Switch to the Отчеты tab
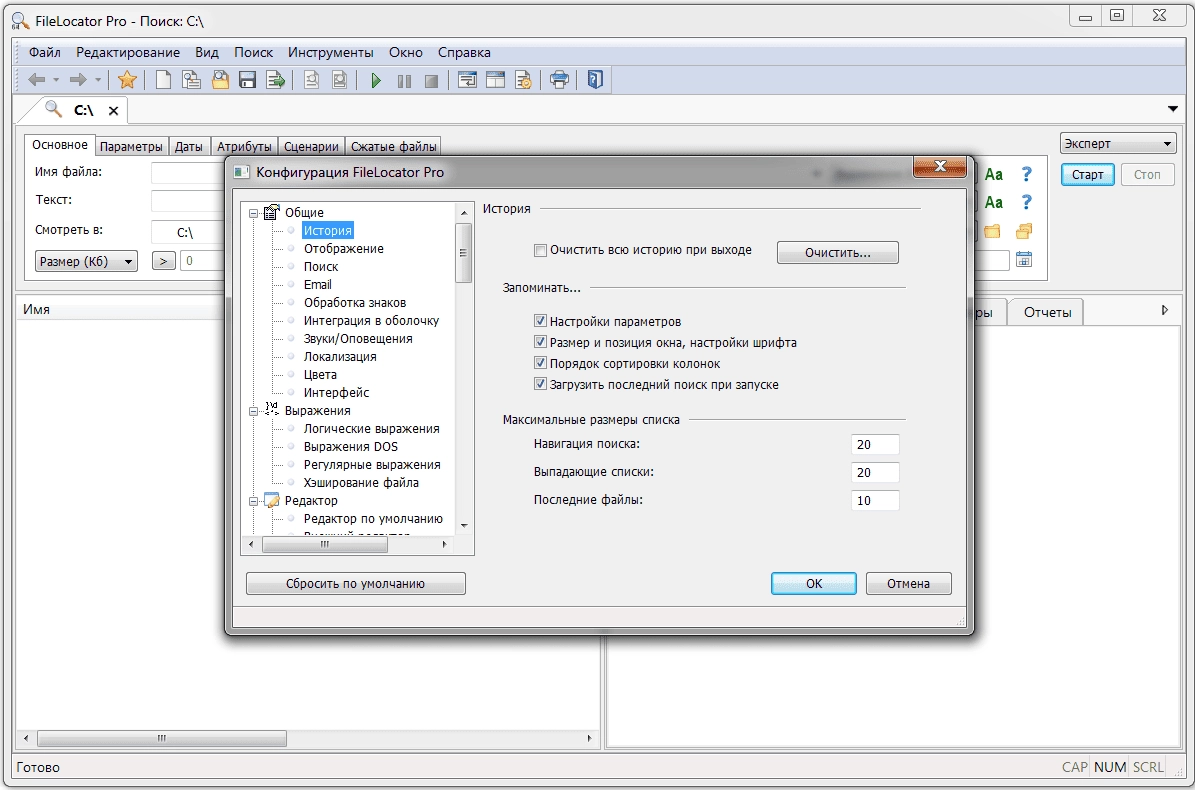 [x=1047, y=312]
